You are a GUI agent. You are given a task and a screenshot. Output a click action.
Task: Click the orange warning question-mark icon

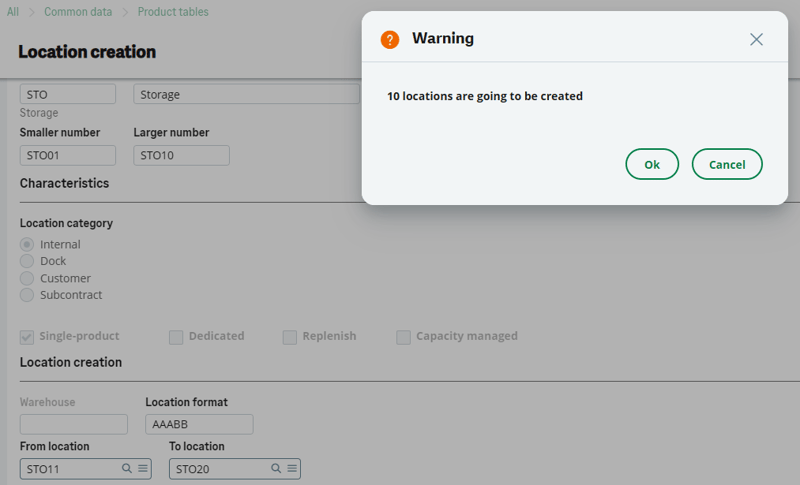pos(390,39)
